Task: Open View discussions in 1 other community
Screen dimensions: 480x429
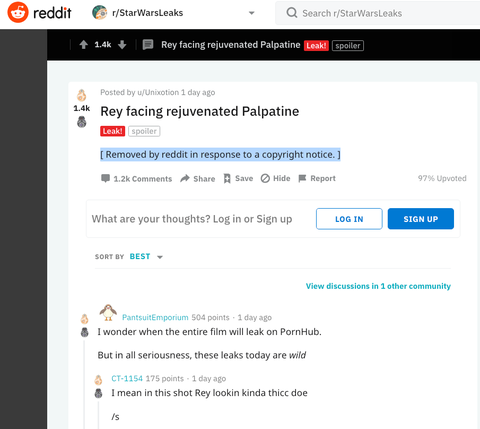Action: (x=378, y=286)
